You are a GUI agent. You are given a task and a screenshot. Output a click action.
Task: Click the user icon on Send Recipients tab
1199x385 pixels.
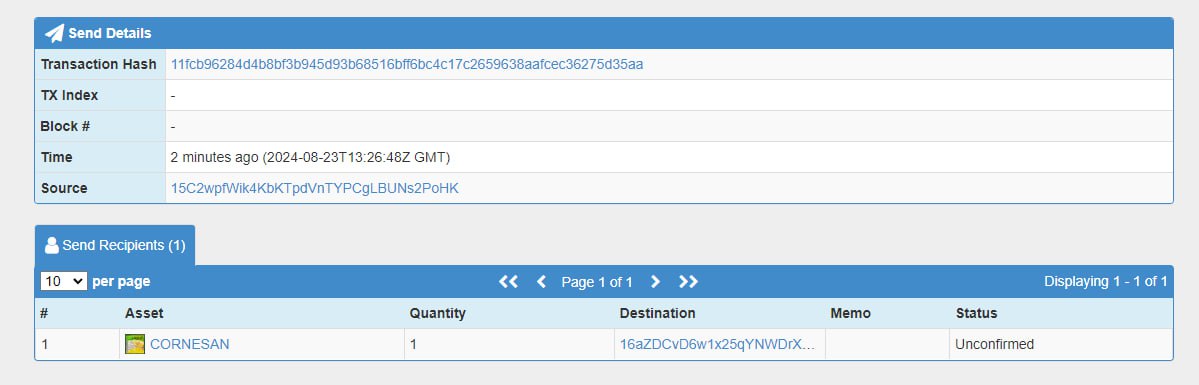pyautogui.click(x=51, y=246)
